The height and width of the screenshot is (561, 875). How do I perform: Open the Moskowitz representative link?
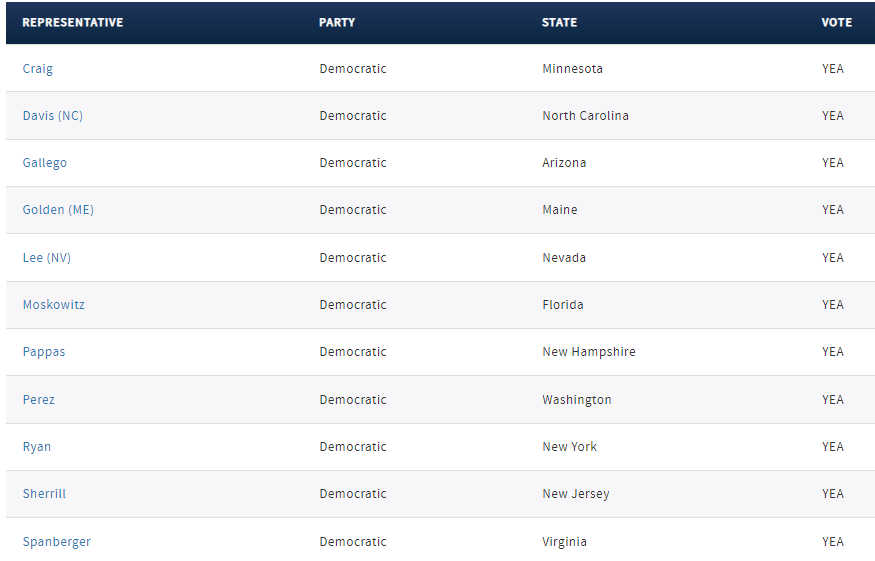[x=54, y=305]
